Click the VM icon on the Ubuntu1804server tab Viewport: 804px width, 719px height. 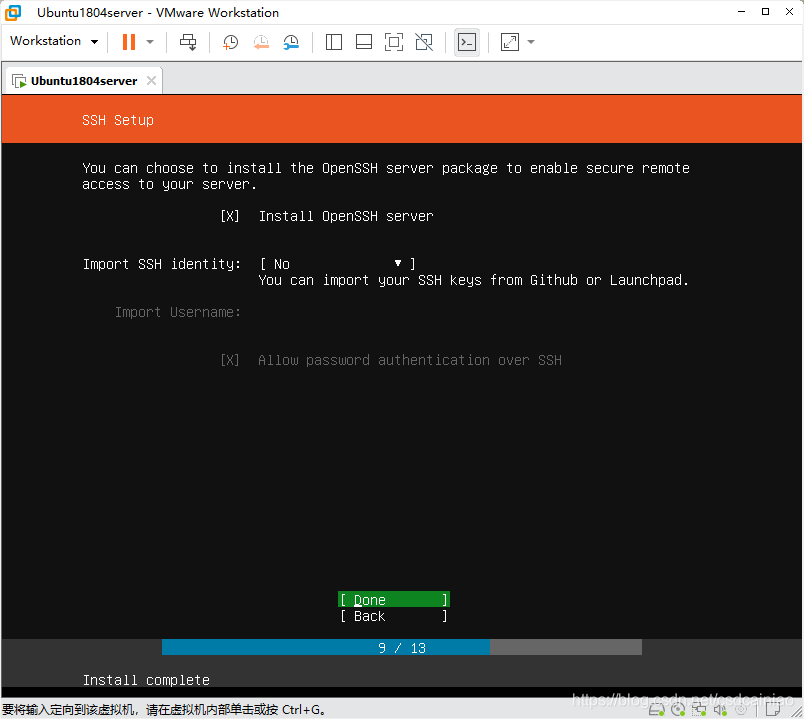[19, 81]
